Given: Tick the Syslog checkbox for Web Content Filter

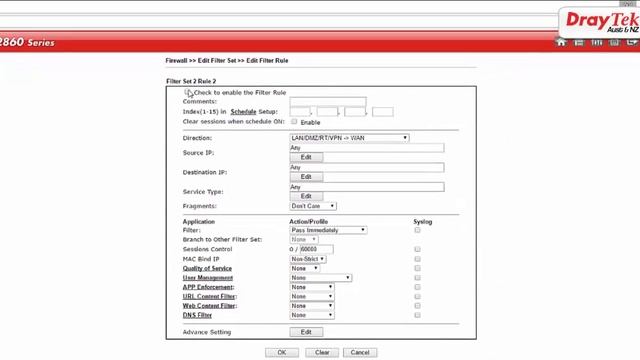Looking at the screenshot, I should pos(417,306).
